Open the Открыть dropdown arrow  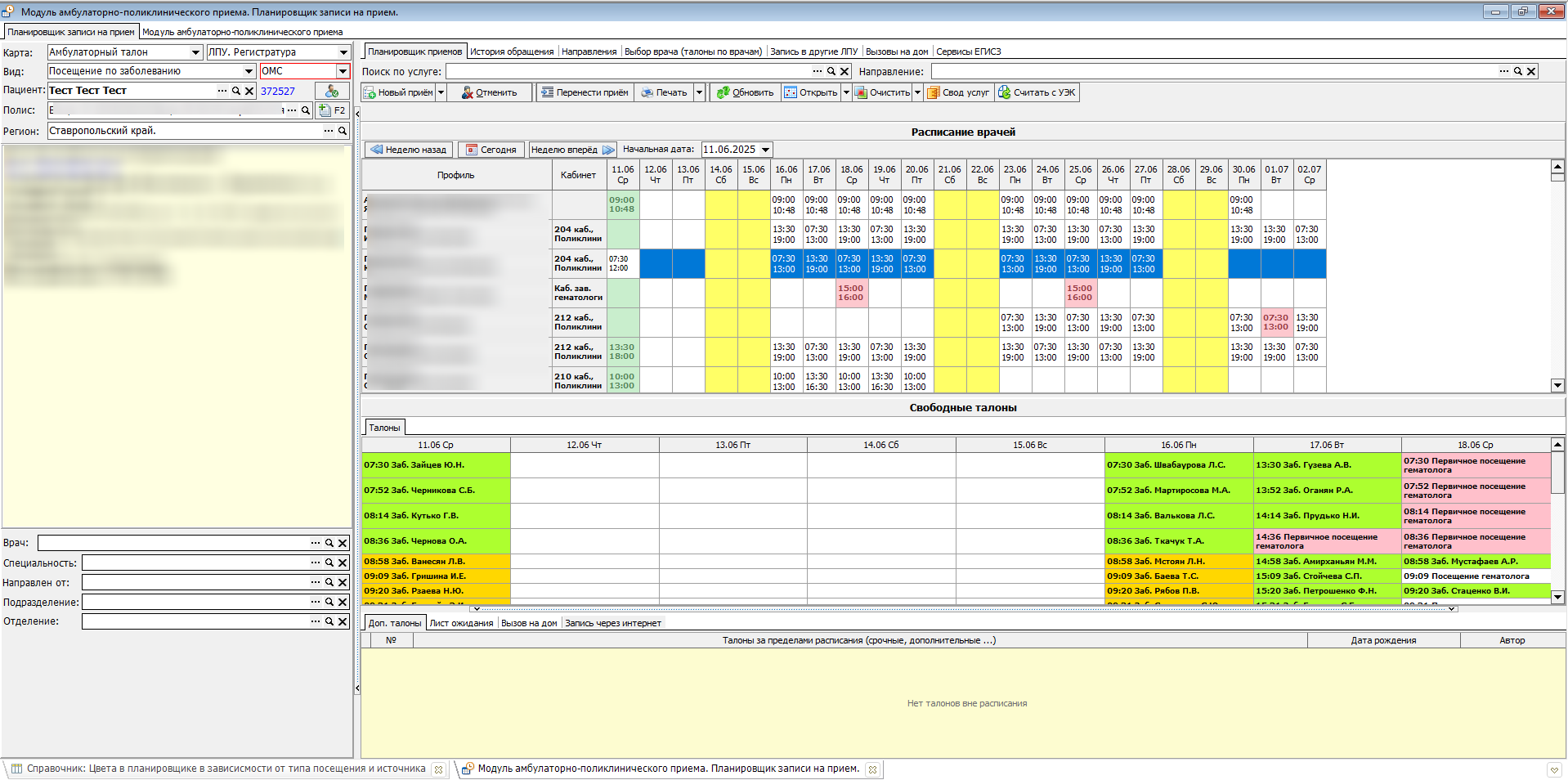tap(846, 92)
